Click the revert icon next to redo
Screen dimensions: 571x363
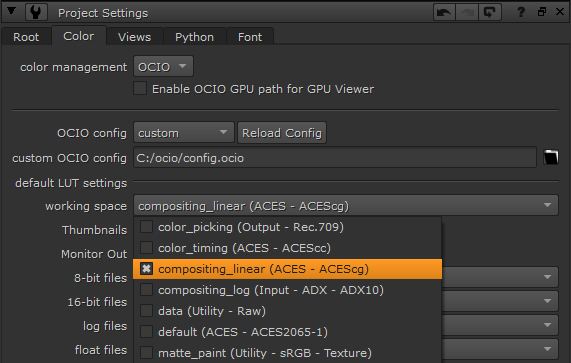tap(490, 13)
